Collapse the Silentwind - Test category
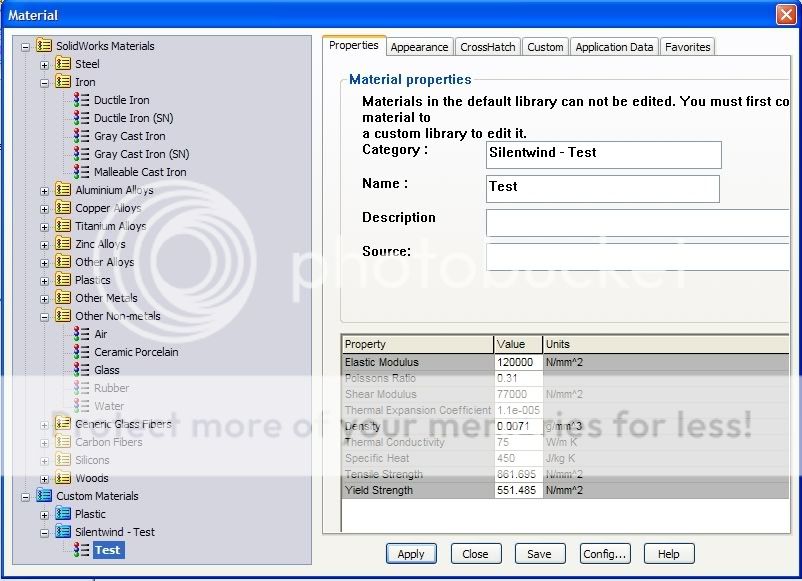802x581 pixels. 44,533
